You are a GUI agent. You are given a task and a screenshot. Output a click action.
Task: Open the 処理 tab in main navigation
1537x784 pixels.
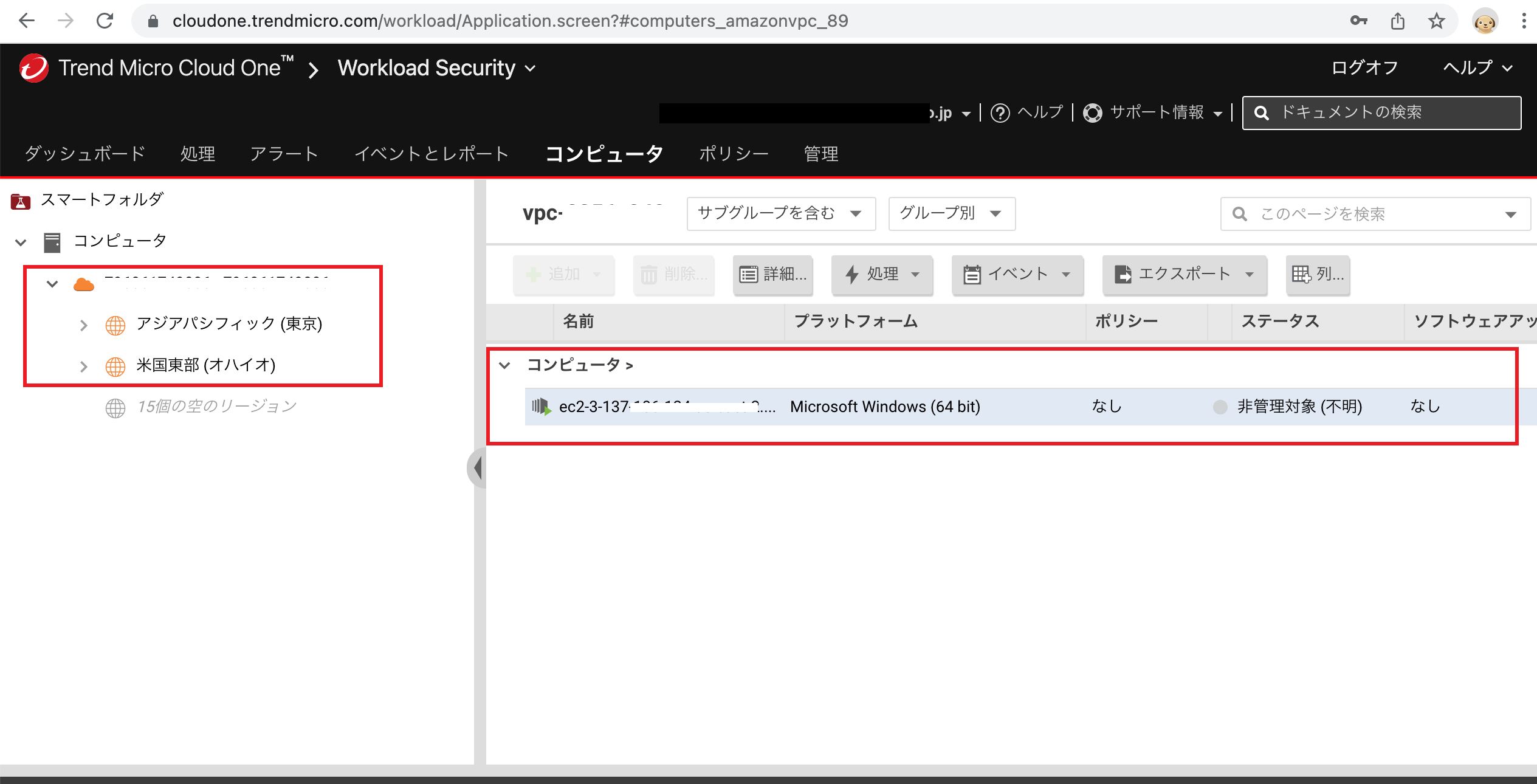click(x=198, y=153)
